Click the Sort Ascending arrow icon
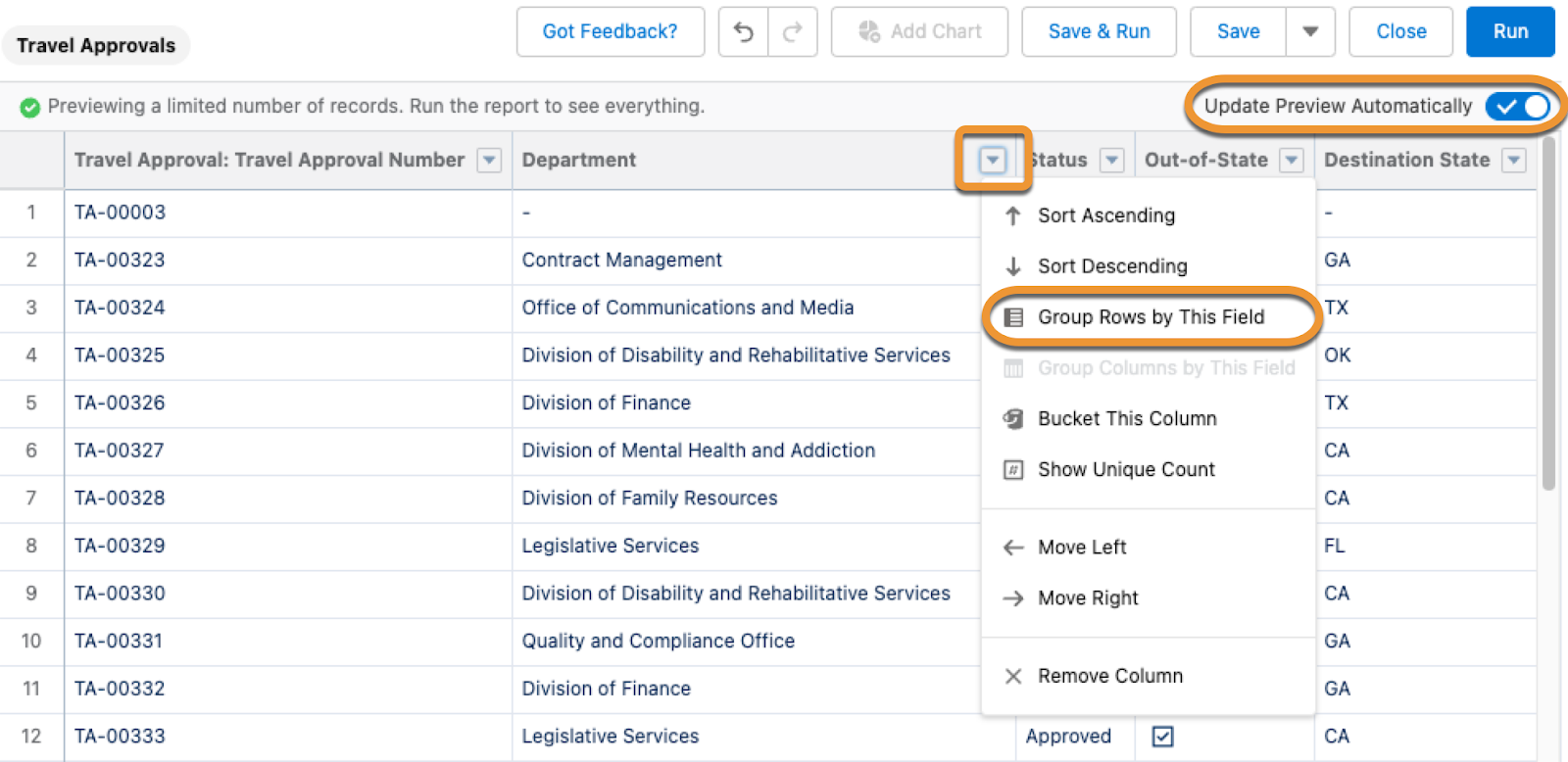The image size is (1568, 762). (x=1013, y=215)
